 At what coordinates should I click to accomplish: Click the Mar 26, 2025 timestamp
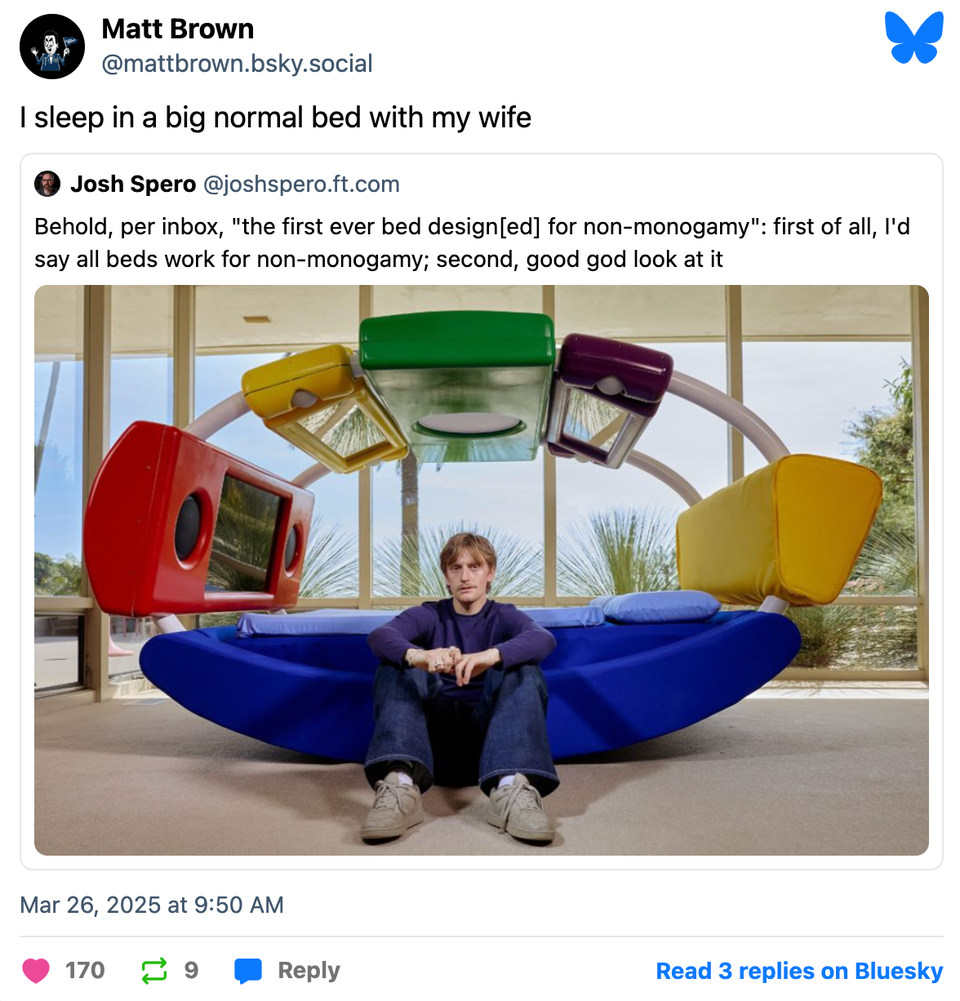[152, 905]
